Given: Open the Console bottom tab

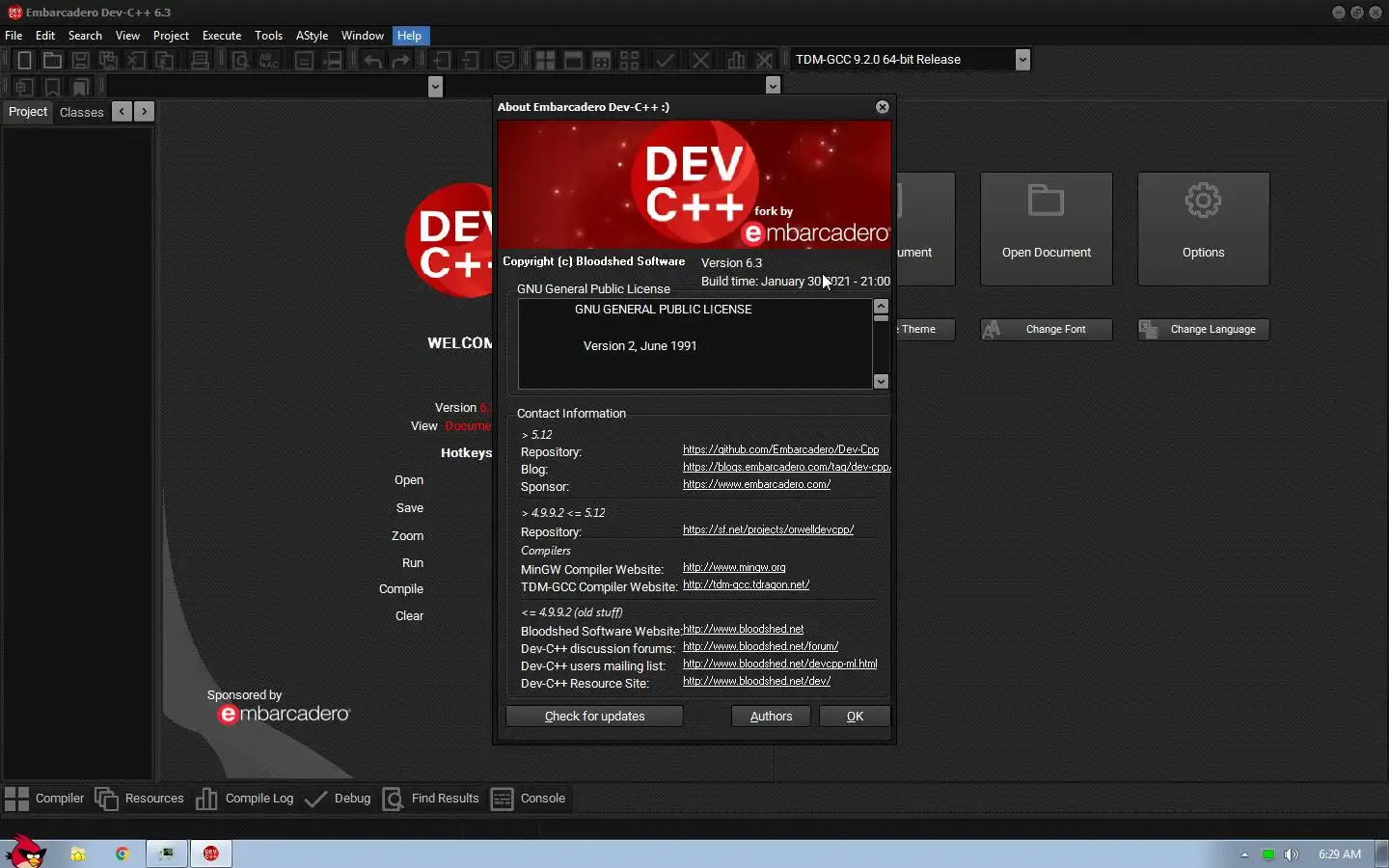Looking at the screenshot, I should click(x=528, y=799).
